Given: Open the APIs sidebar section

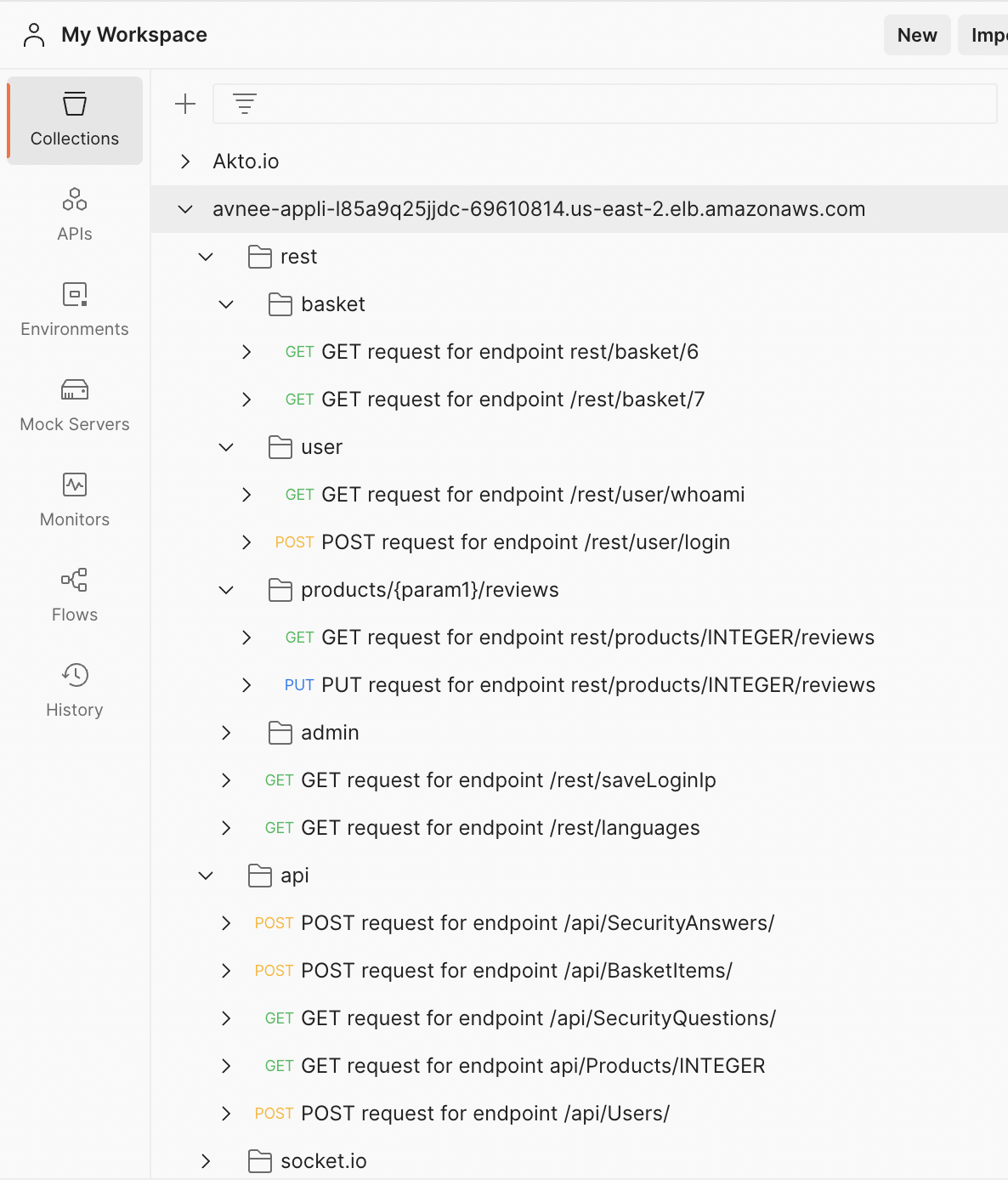Looking at the screenshot, I should click(75, 214).
